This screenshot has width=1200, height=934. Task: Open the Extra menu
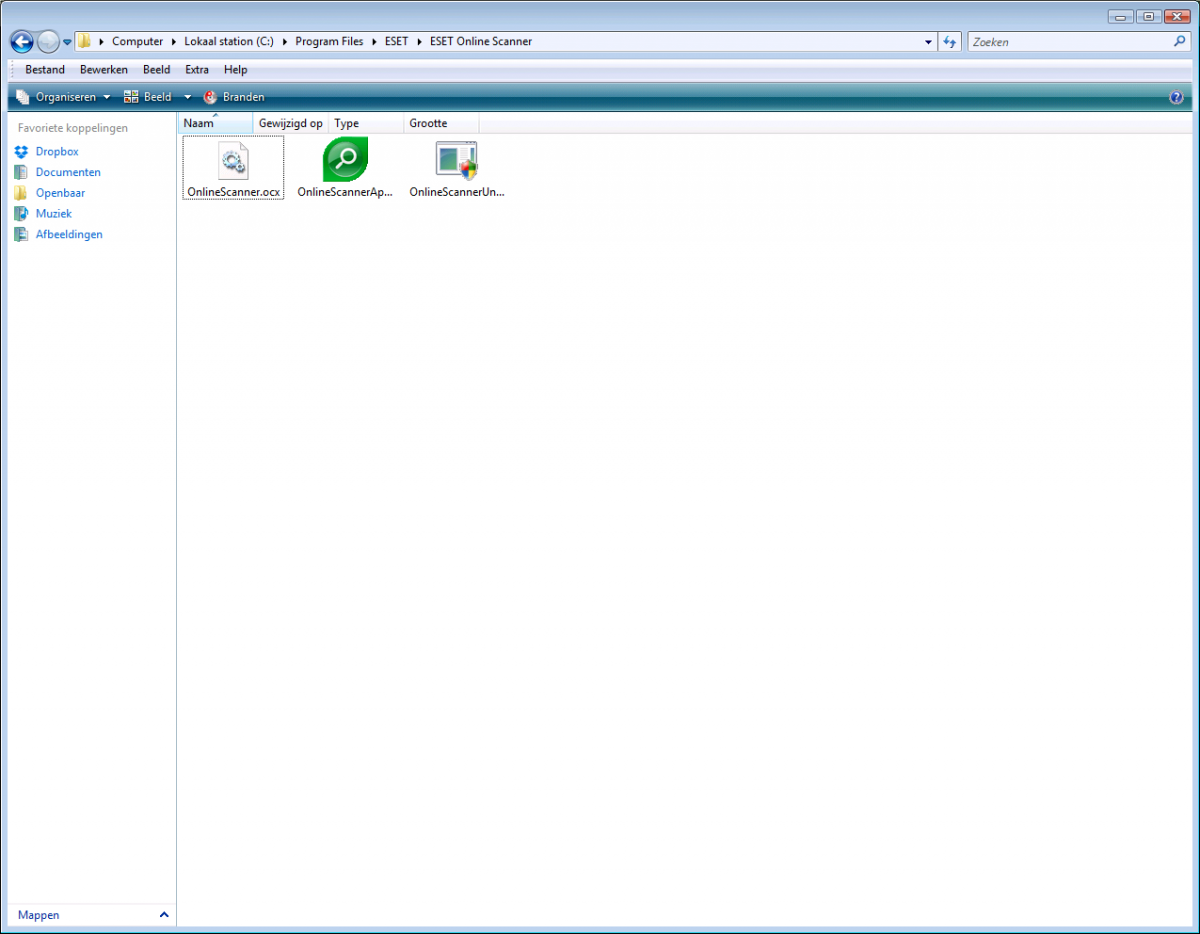point(197,70)
